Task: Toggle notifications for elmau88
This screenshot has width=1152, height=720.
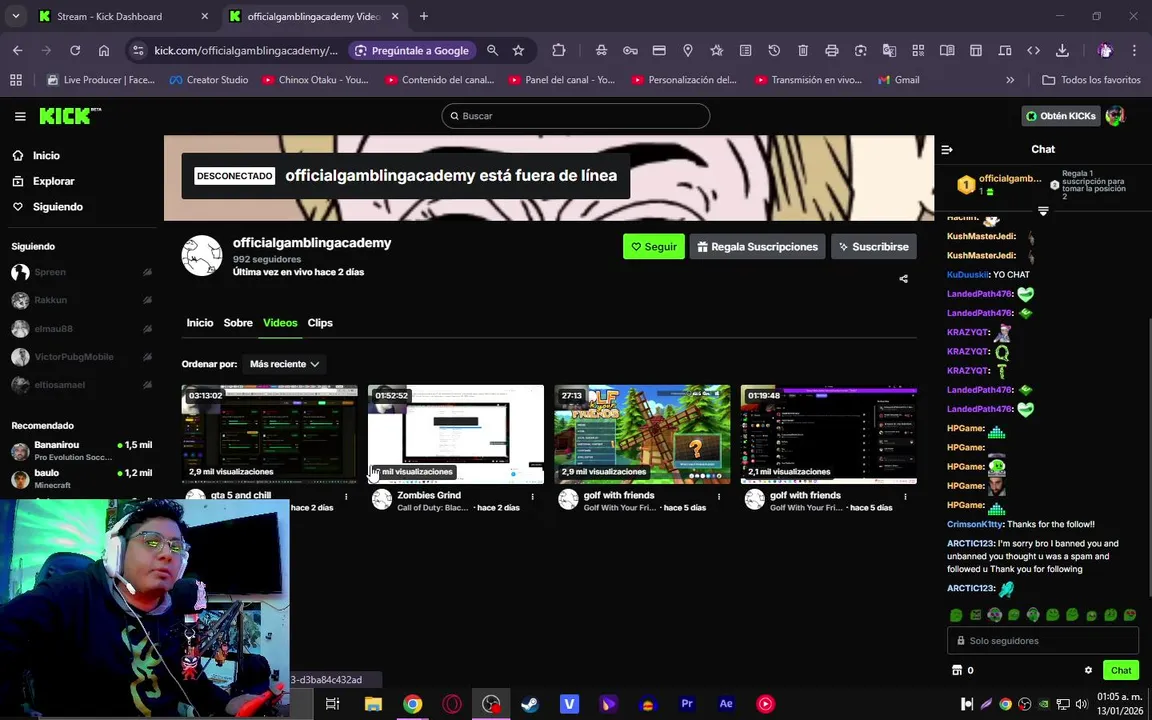Action: tap(147, 328)
